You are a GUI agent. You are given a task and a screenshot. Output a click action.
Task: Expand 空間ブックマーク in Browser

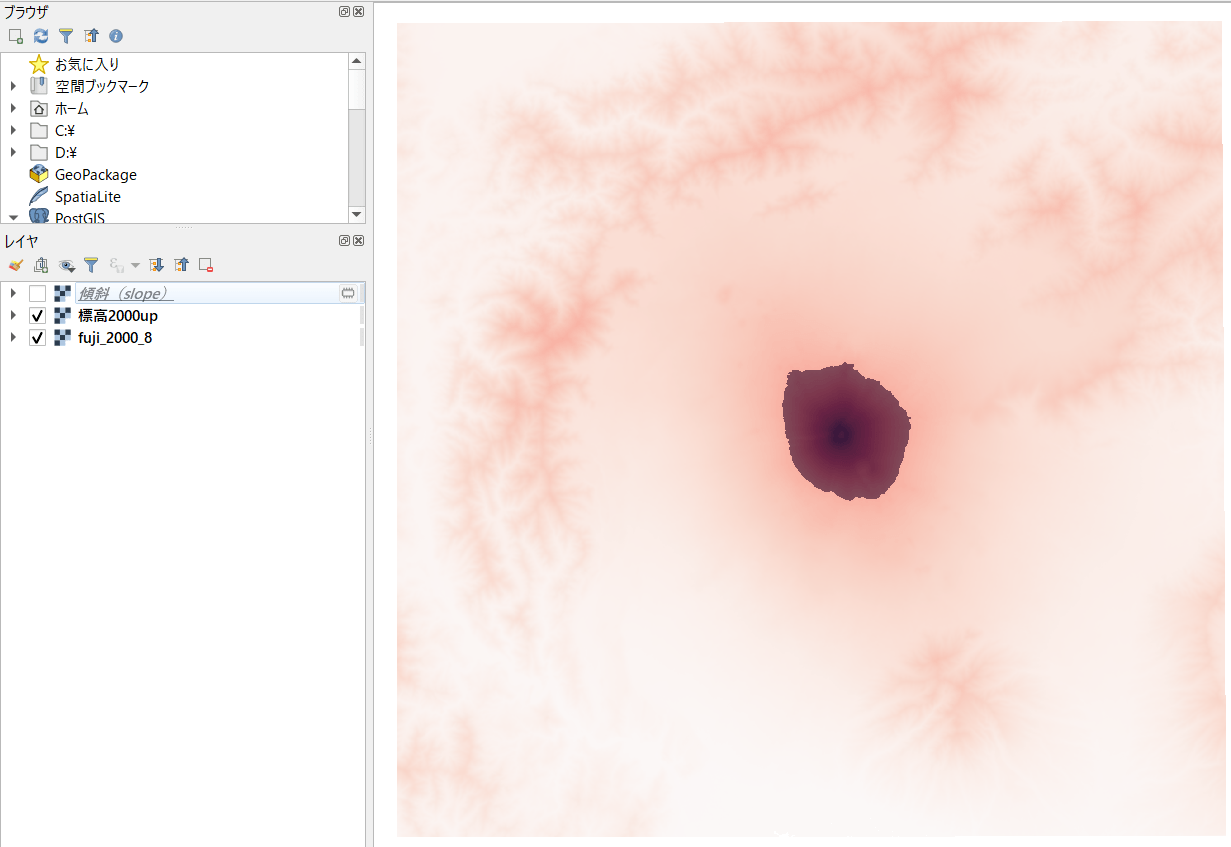coord(13,86)
